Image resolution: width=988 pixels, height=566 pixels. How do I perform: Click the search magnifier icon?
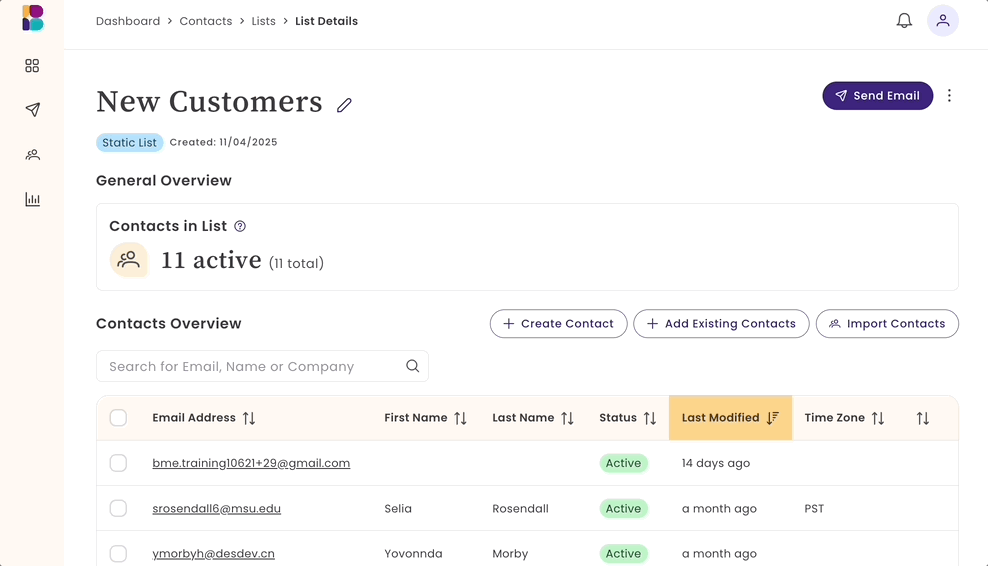[412, 366]
